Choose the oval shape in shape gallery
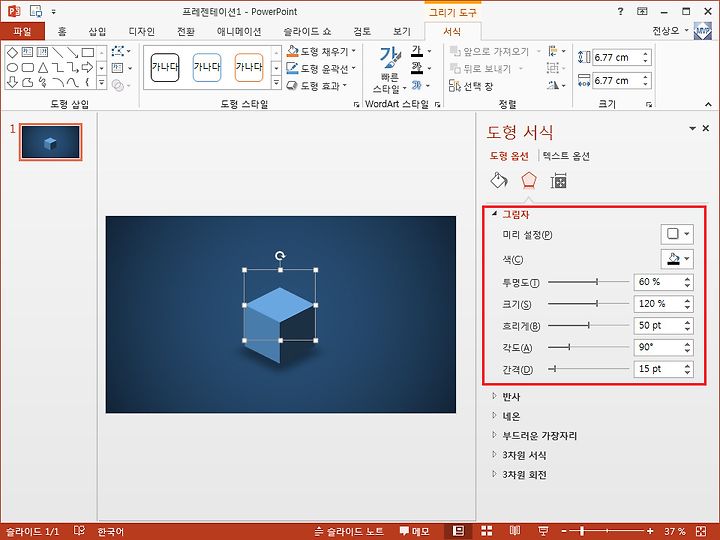The width and height of the screenshot is (720, 540). (x=12, y=68)
